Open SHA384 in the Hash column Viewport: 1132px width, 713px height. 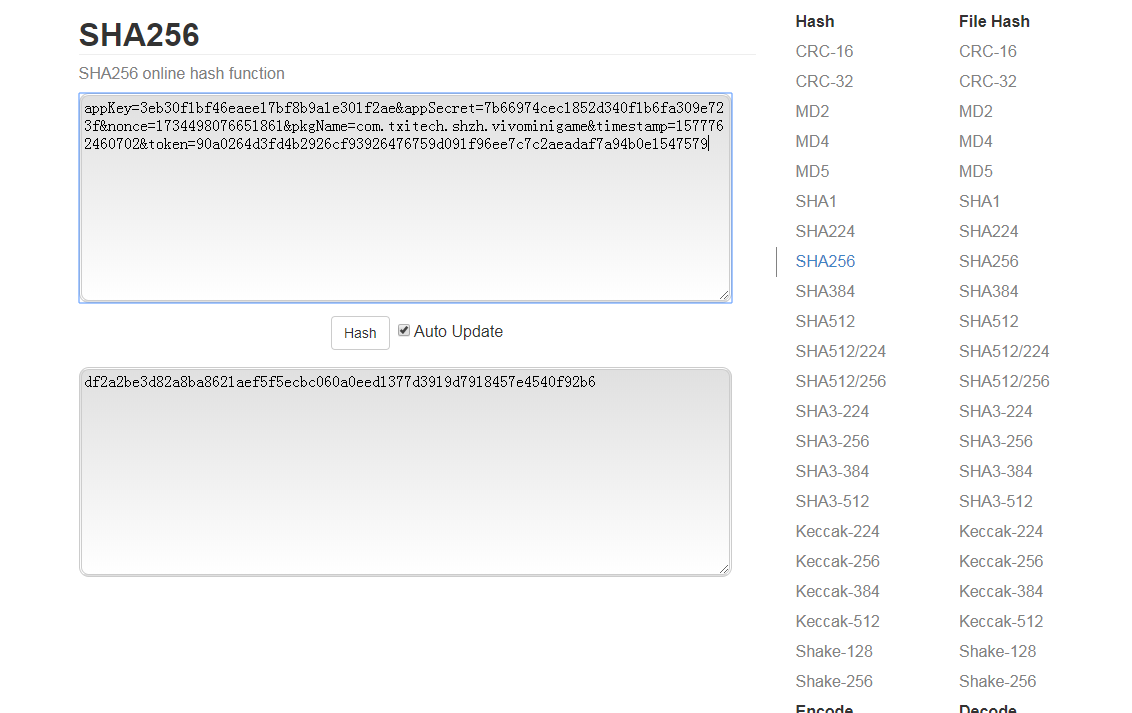(x=825, y=291)
